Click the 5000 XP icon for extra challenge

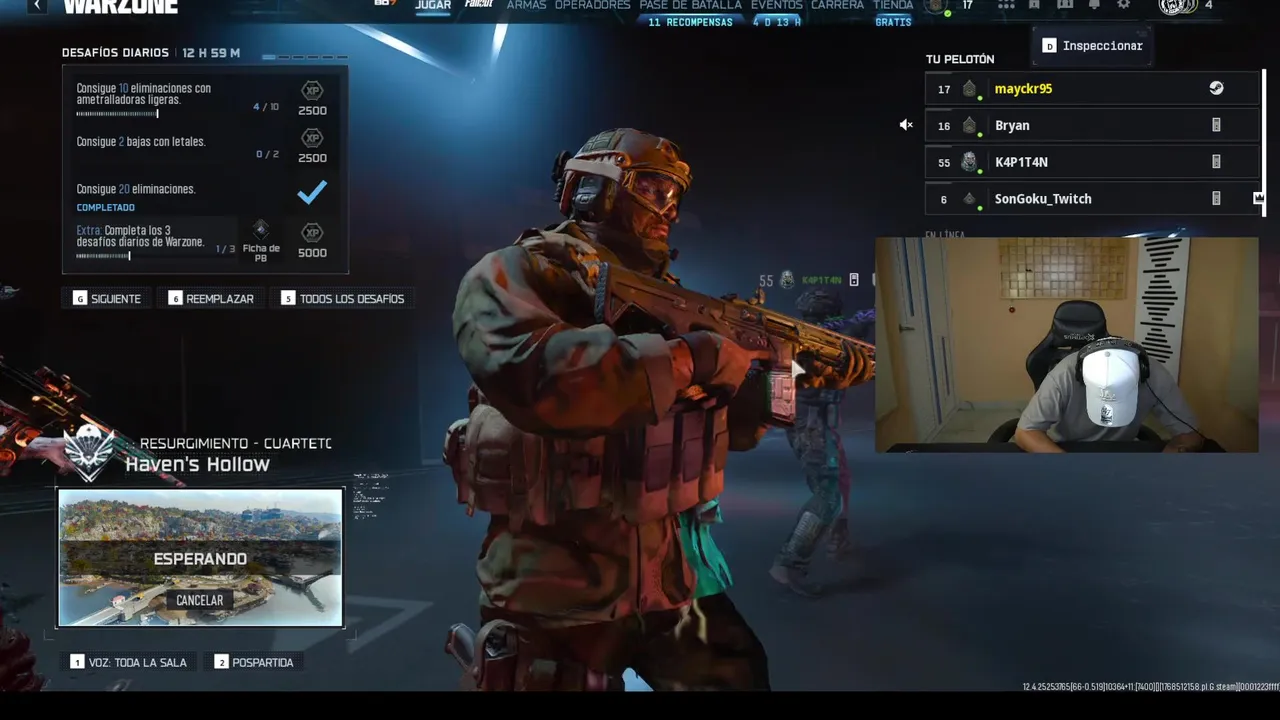tap(312, 232)
